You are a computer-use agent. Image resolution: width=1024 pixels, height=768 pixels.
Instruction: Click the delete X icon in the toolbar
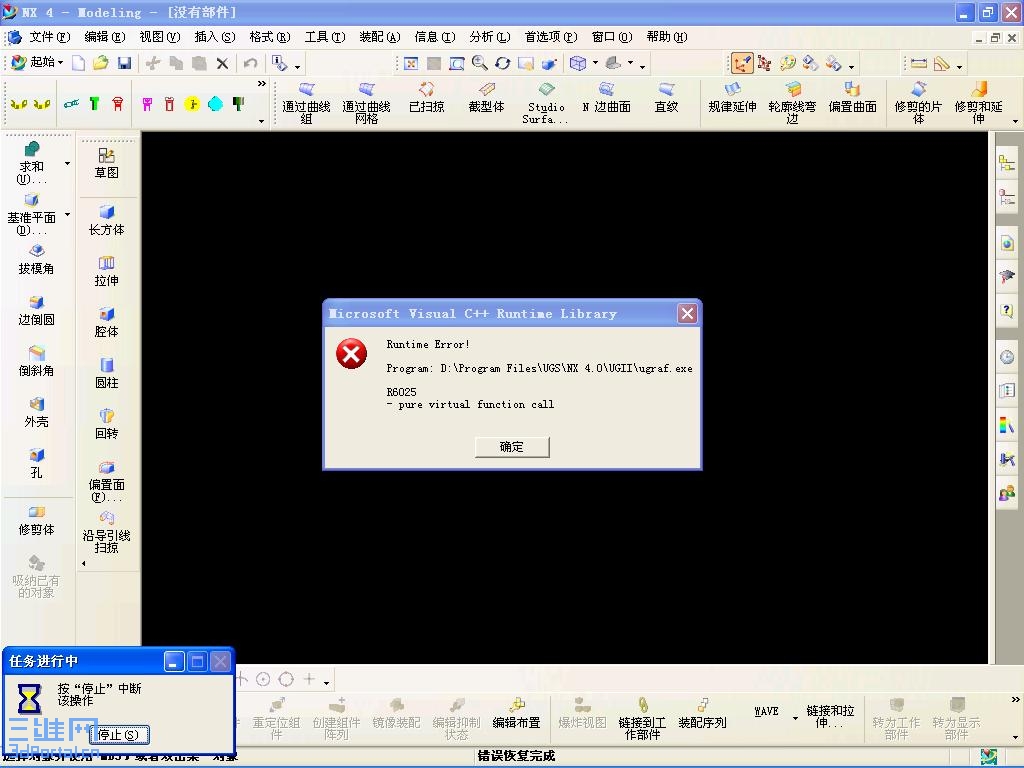(222, 63)
